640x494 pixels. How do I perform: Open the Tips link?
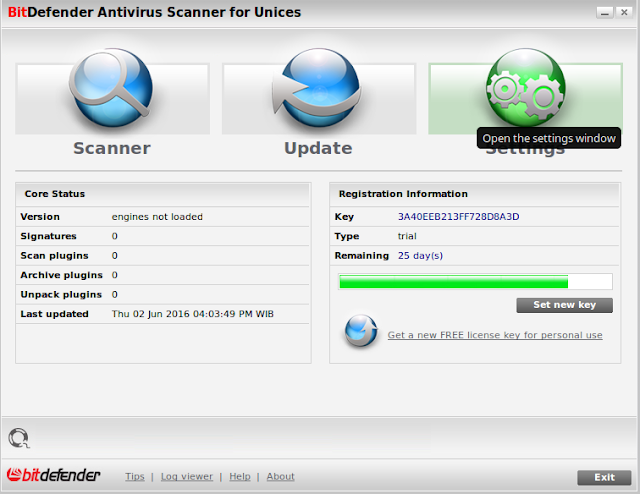click(135, 477)
